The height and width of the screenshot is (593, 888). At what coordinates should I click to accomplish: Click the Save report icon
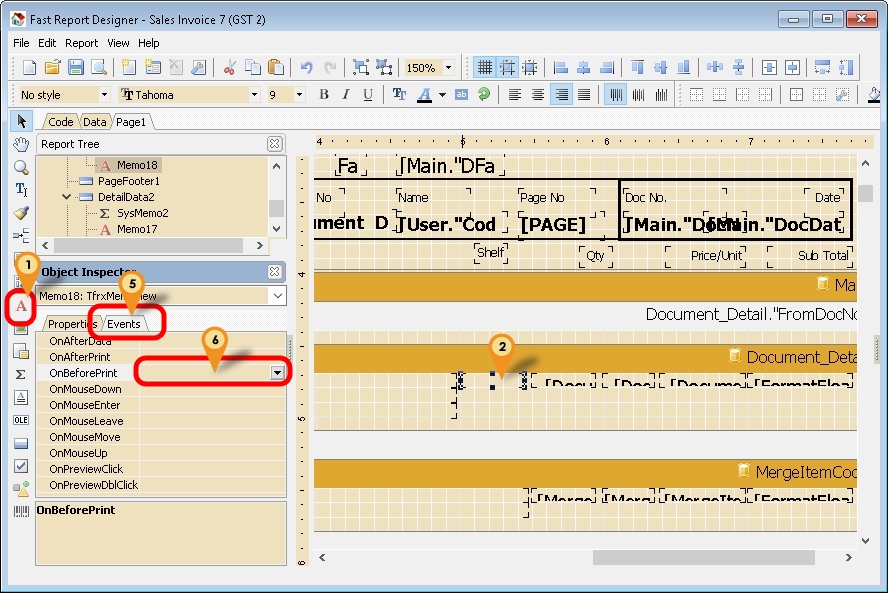click(76, 68)
